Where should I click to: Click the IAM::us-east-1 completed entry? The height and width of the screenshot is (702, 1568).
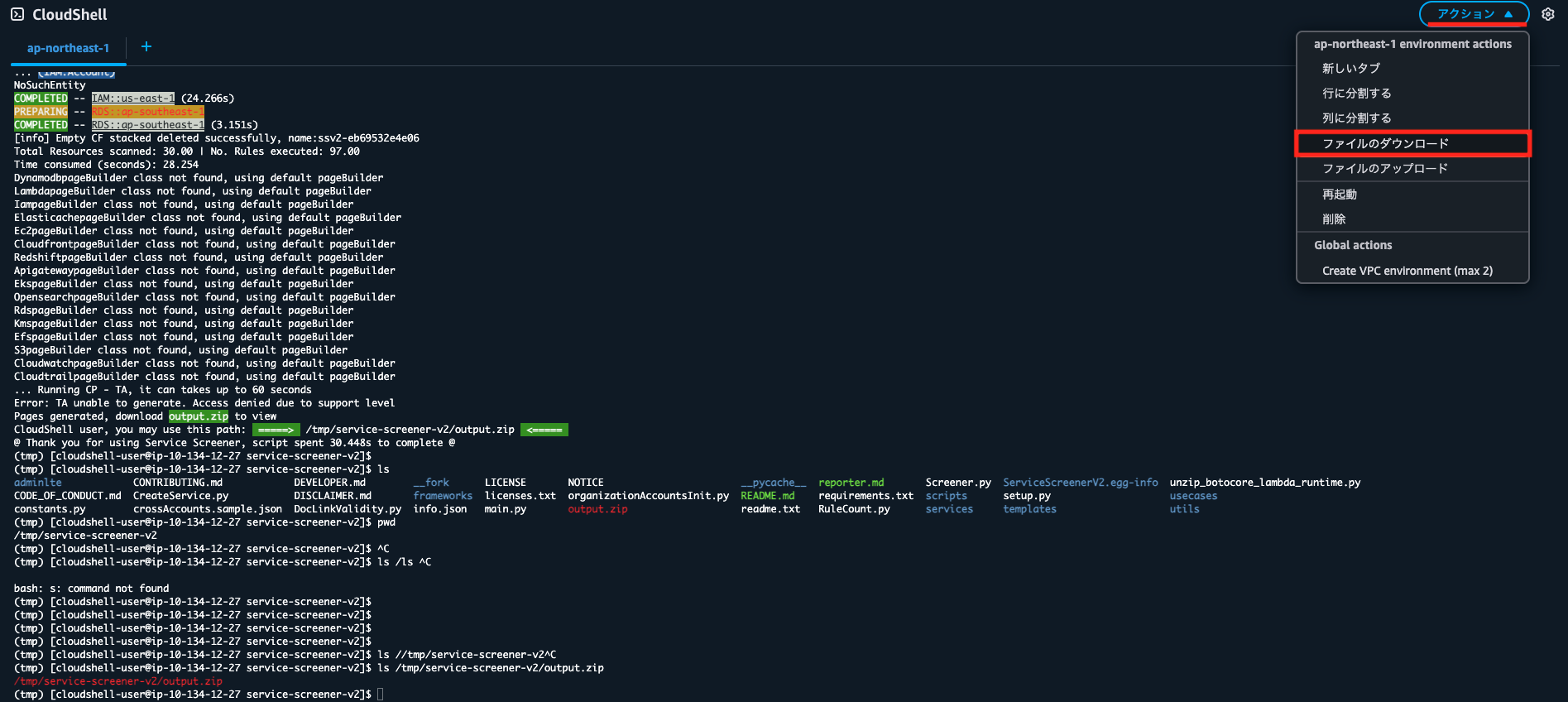(x=133, y=99)
